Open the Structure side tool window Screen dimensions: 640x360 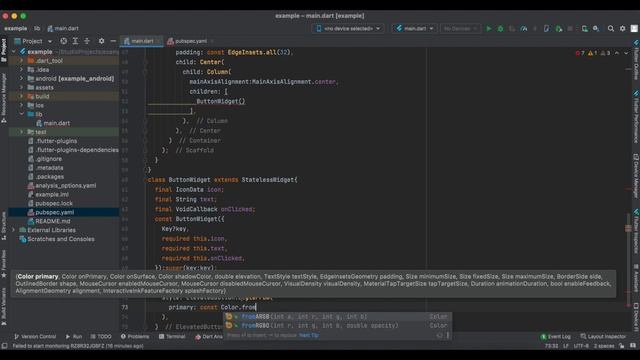[4, 225]
